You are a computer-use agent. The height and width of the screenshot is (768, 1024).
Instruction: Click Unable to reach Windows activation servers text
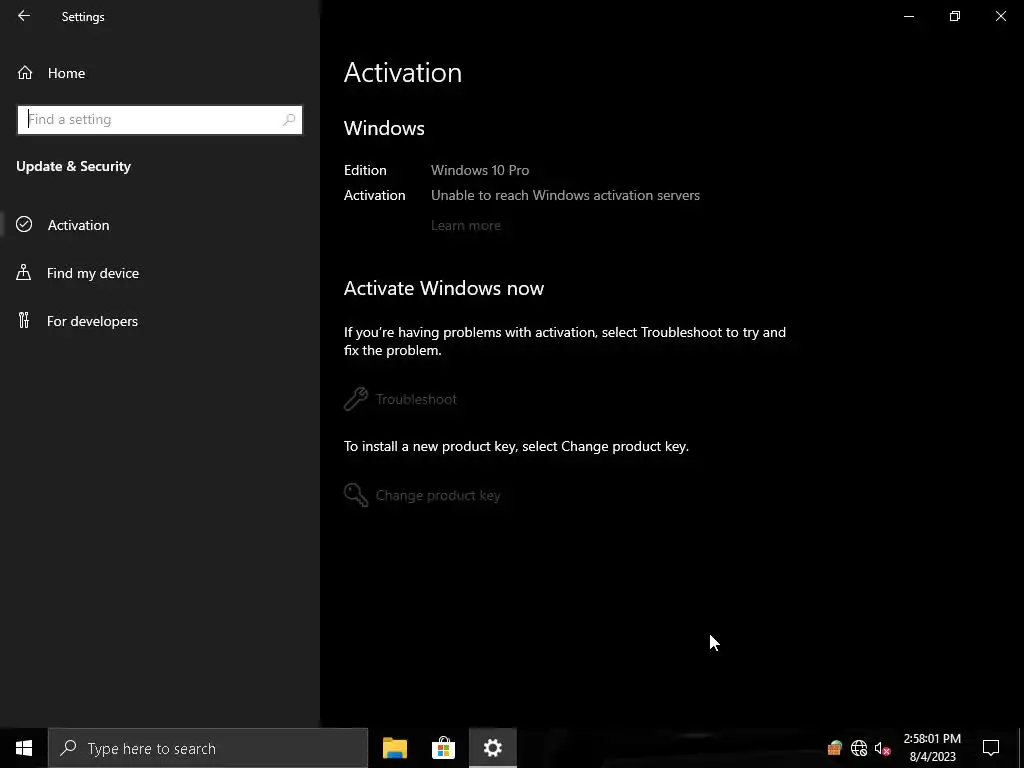[565, 195]
